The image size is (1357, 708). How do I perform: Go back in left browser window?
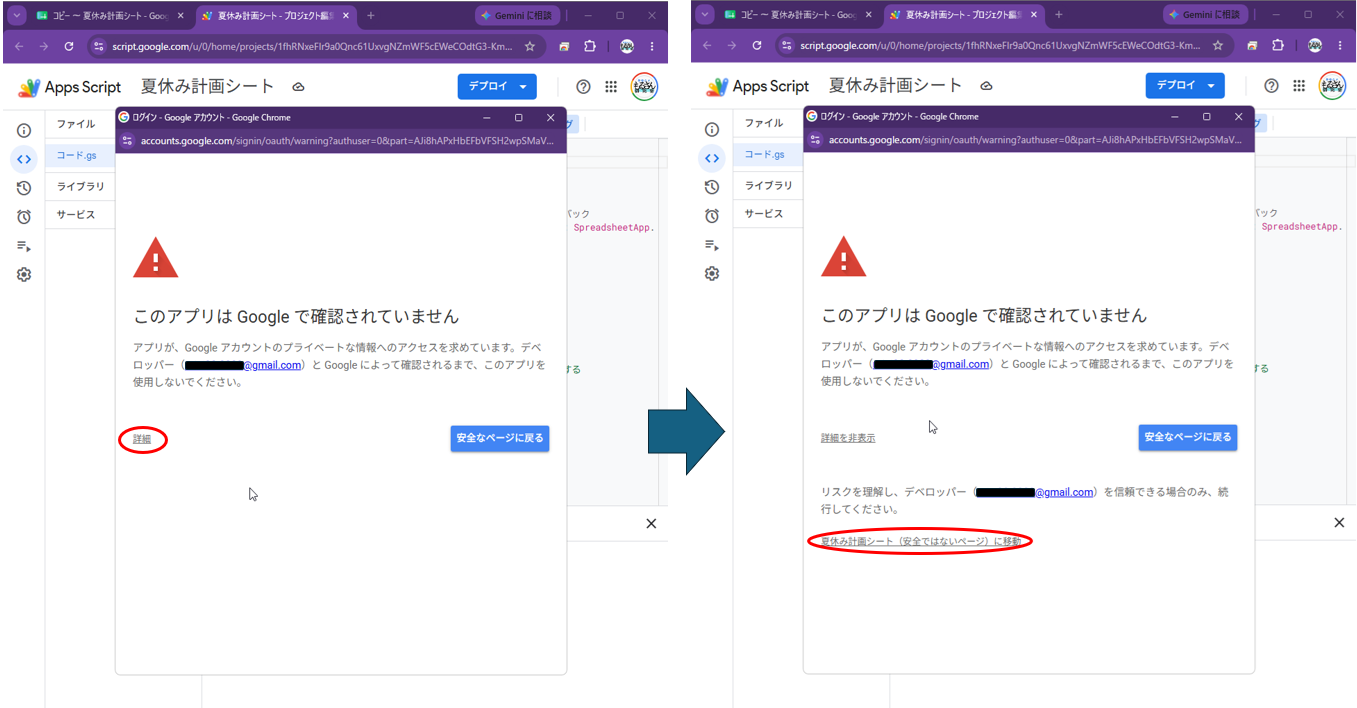click(19, 46)
